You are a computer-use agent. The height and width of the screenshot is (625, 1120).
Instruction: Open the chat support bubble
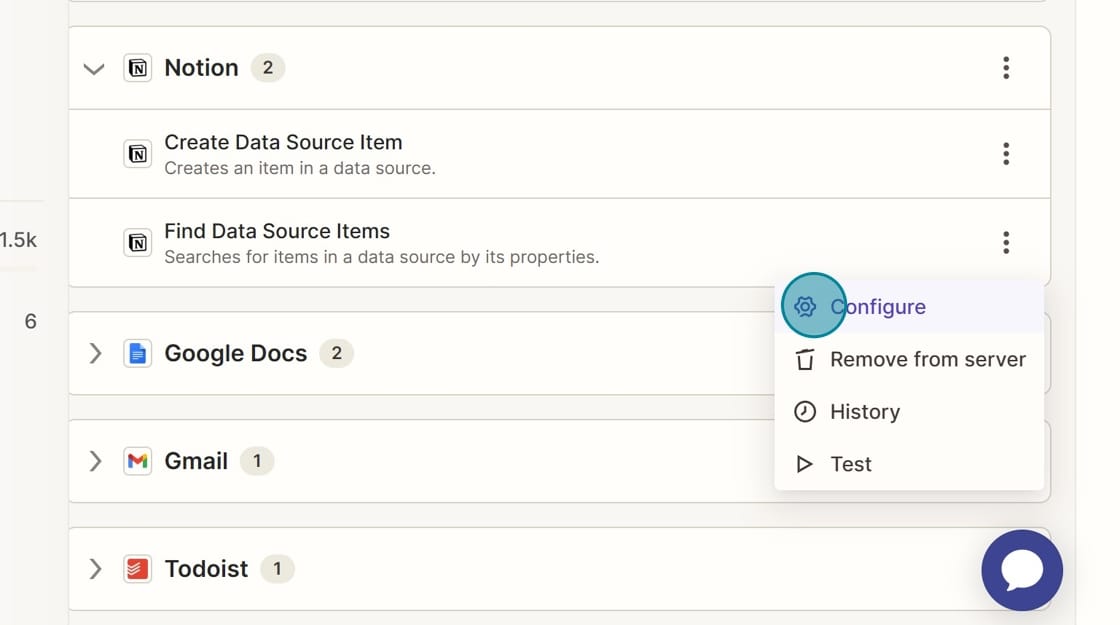coord(1022,570)
